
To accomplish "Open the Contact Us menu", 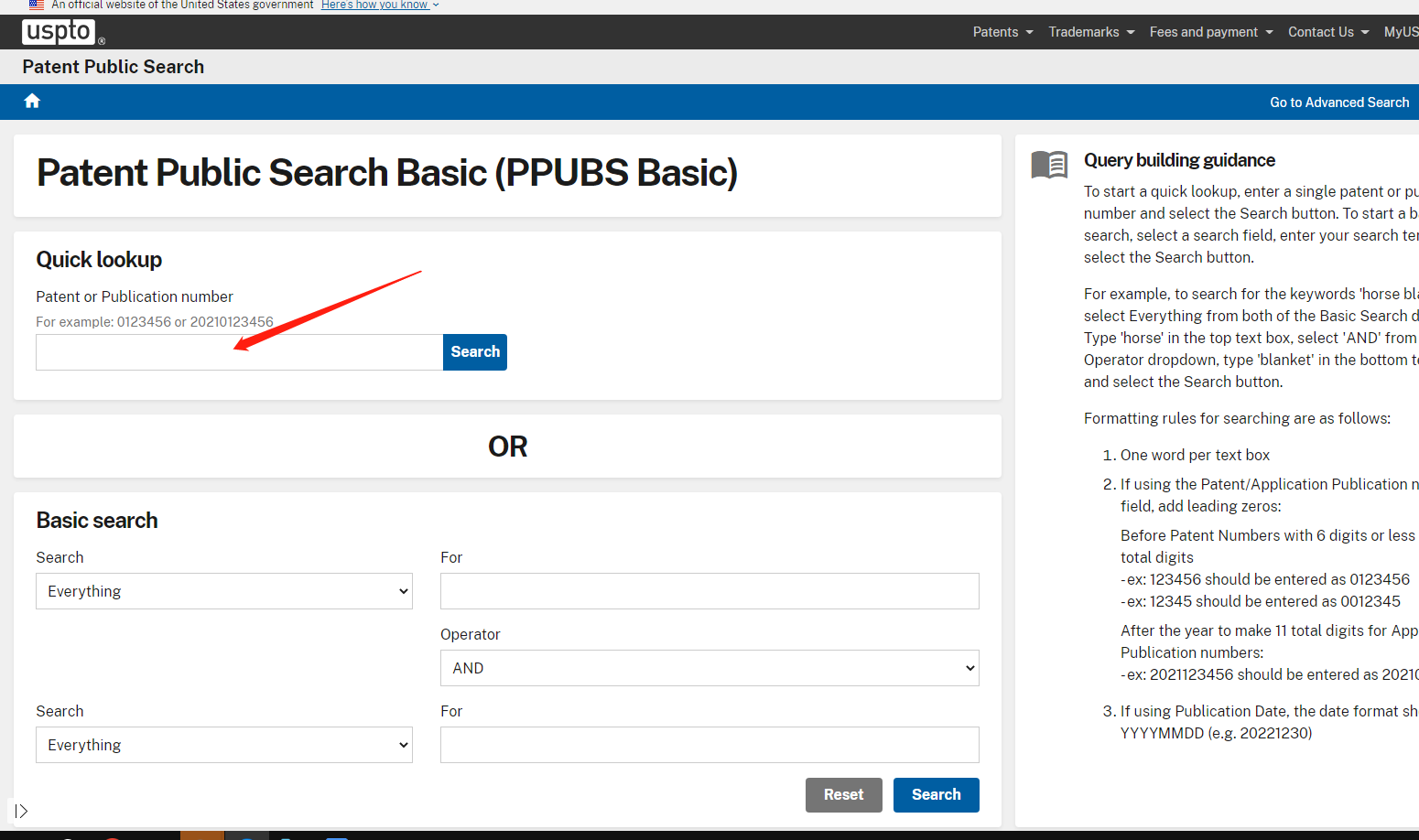I will [1328, 32].
